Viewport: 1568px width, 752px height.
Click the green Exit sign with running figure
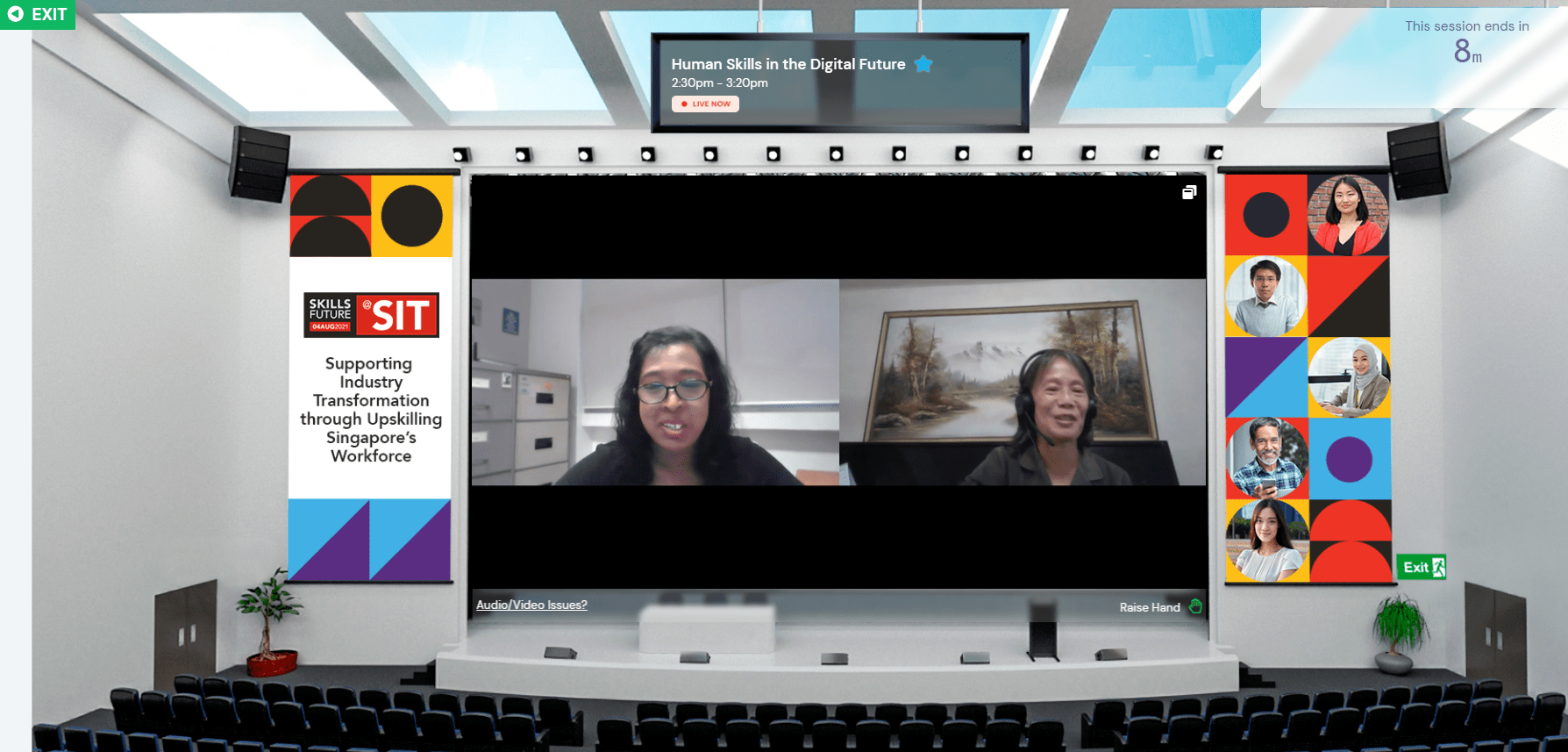1421,567
